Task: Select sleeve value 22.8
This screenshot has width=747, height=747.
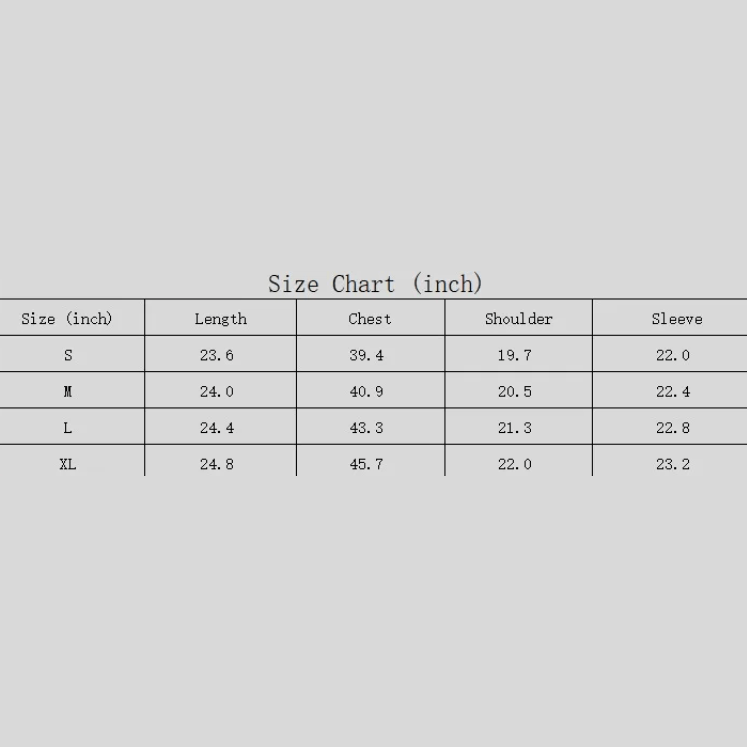Action: [672, 428]
